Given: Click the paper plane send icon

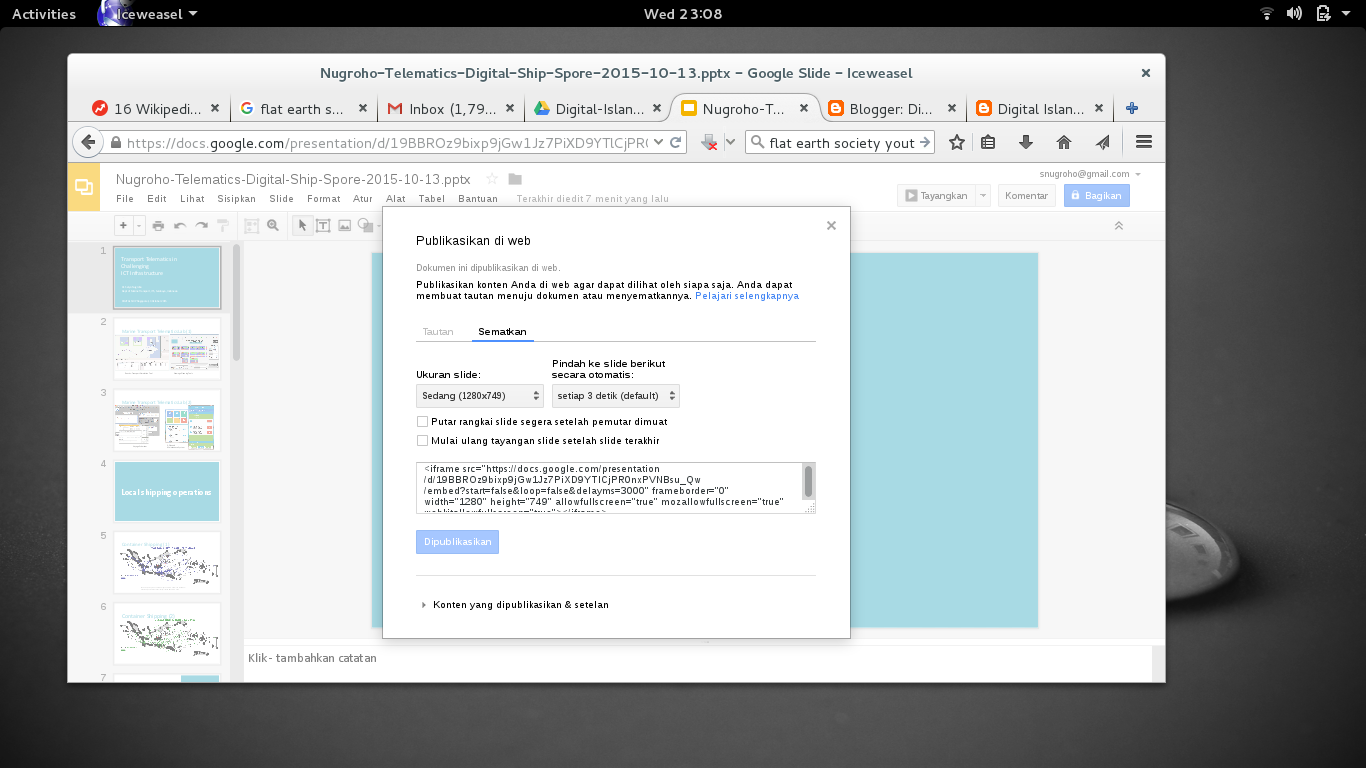Looking at the screenshot, I should pos(1102,143).
